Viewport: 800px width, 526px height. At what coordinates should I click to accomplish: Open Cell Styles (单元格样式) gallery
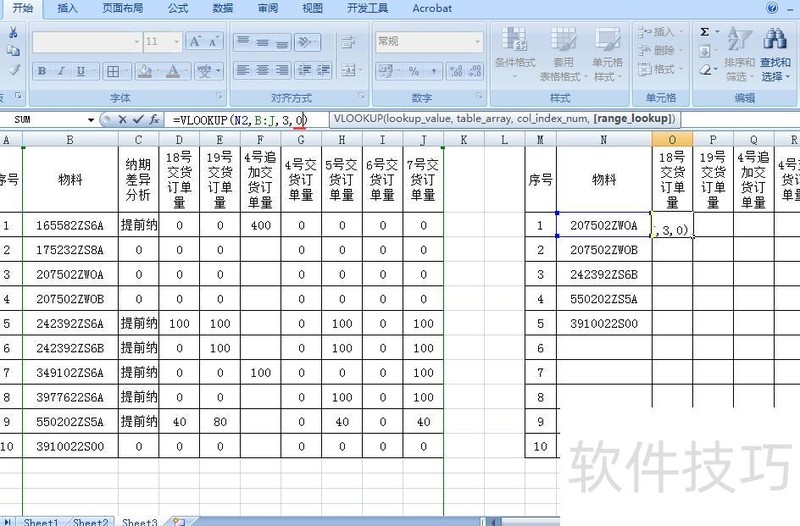point(607,55)
